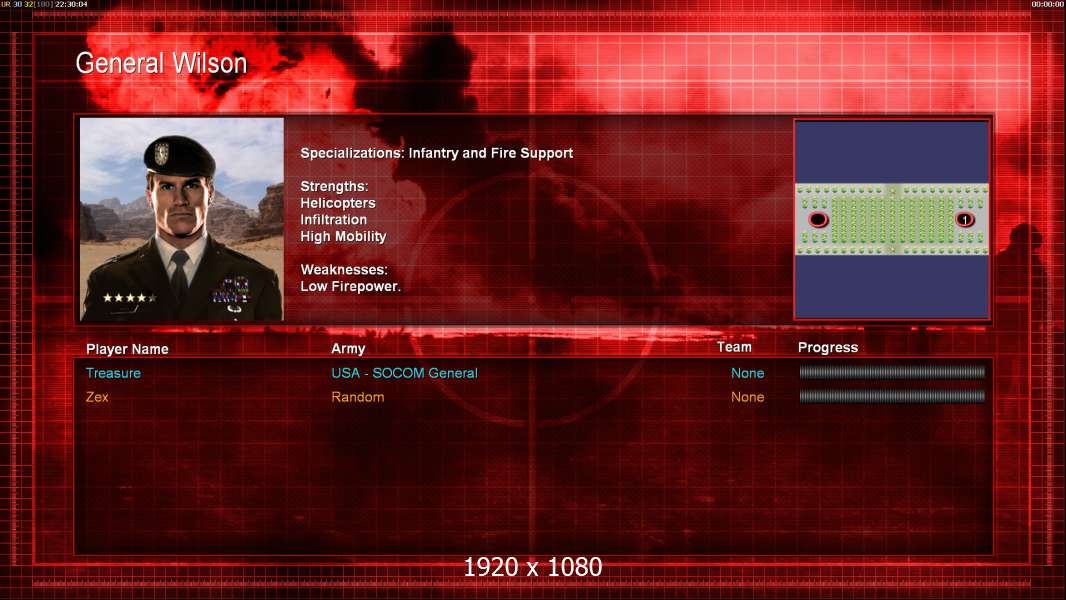Click the Infiltration strength entry
The image size is (1066, 600).
[x=333, y=219]
